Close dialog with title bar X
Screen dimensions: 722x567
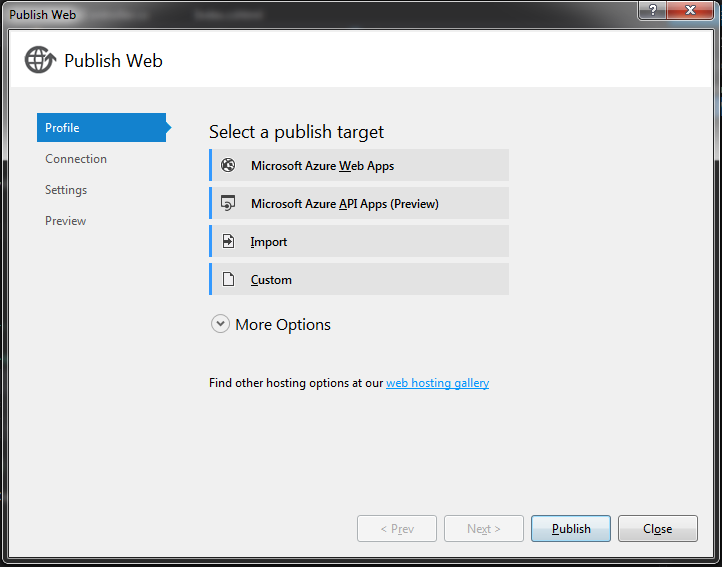pos(690,10)
